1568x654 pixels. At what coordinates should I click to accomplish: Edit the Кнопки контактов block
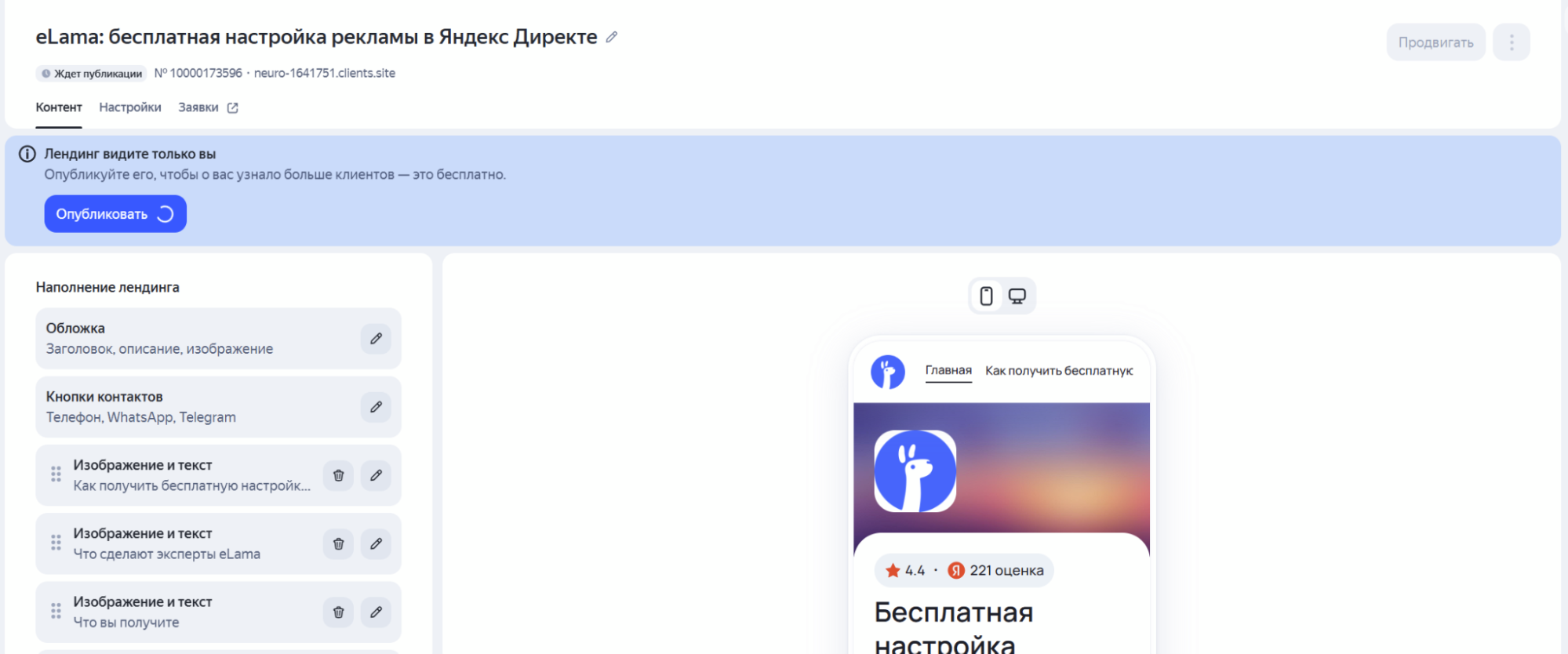tap(376, 407)
